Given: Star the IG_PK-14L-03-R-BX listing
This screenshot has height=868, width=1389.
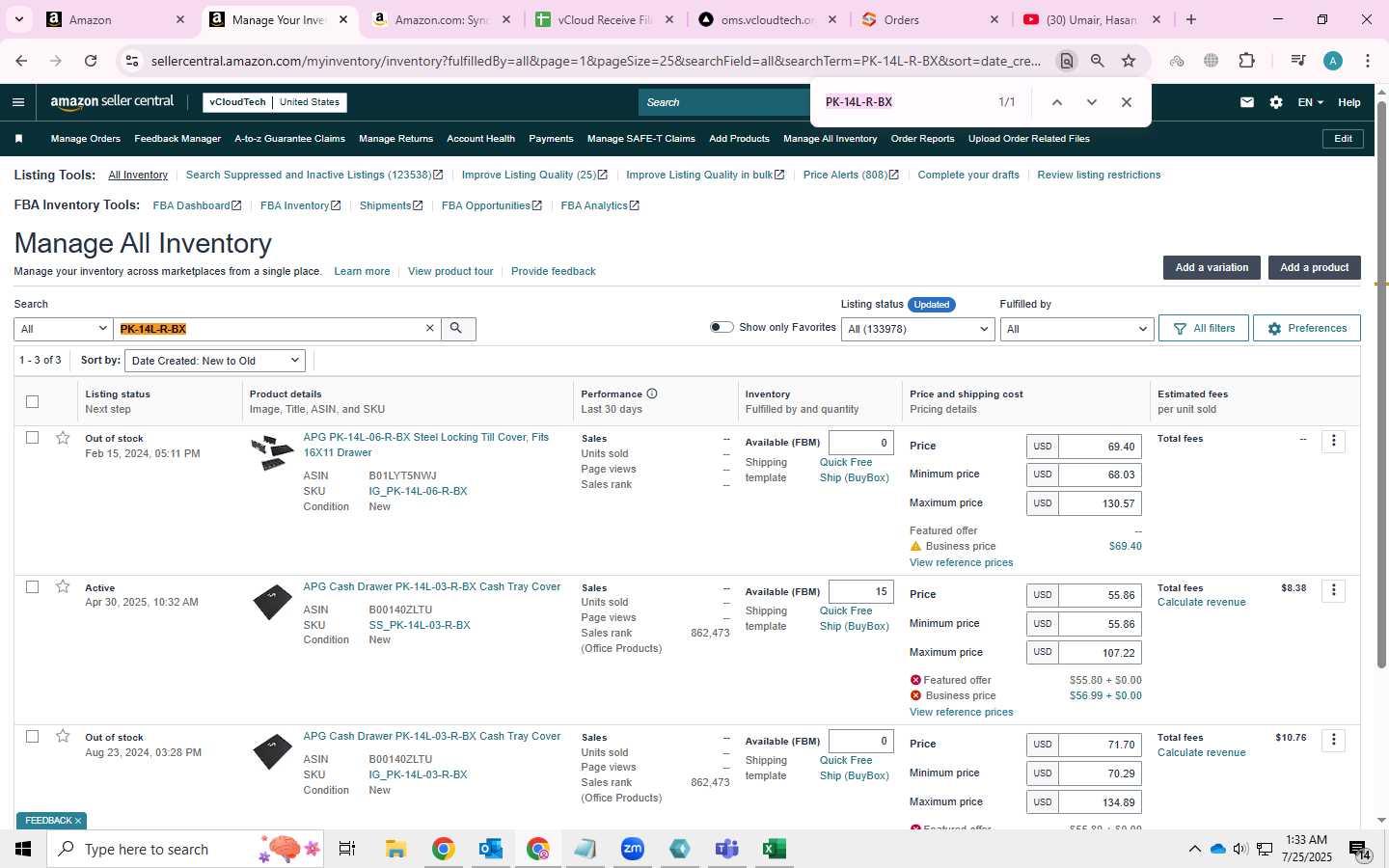Looking at the screenshot, I should point(63,736).
